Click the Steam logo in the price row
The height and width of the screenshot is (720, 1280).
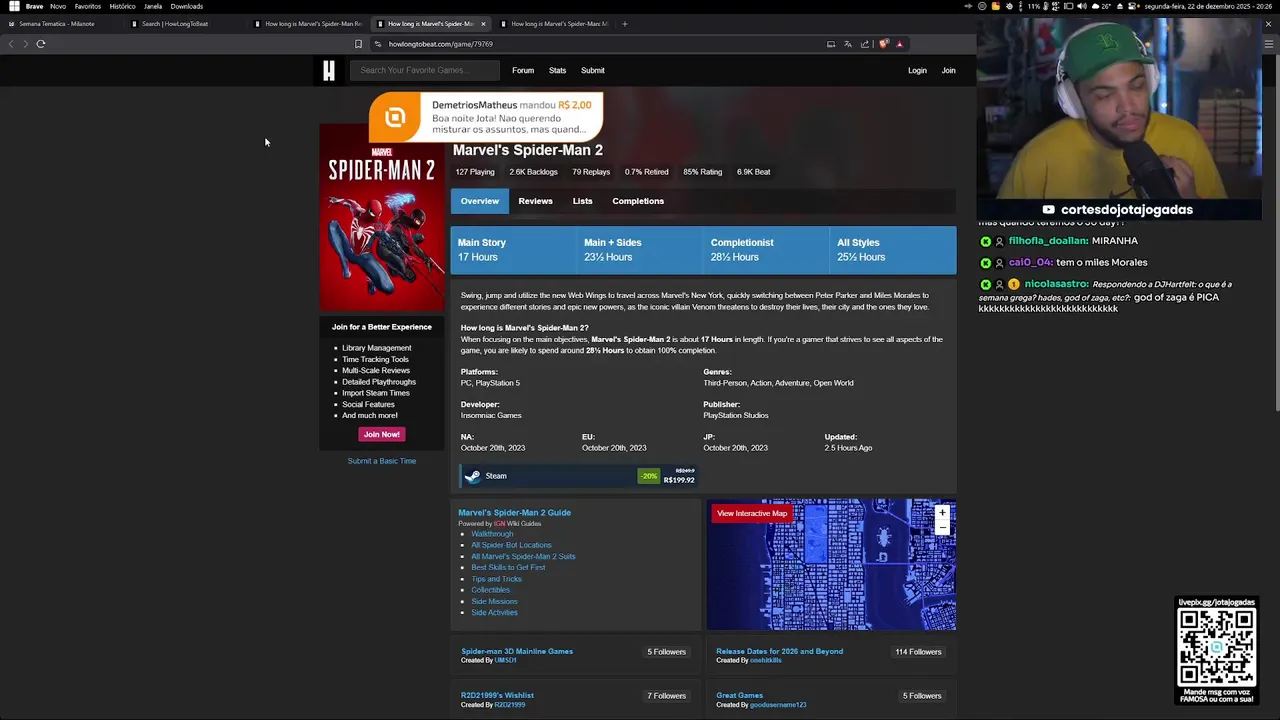[472, 476]
